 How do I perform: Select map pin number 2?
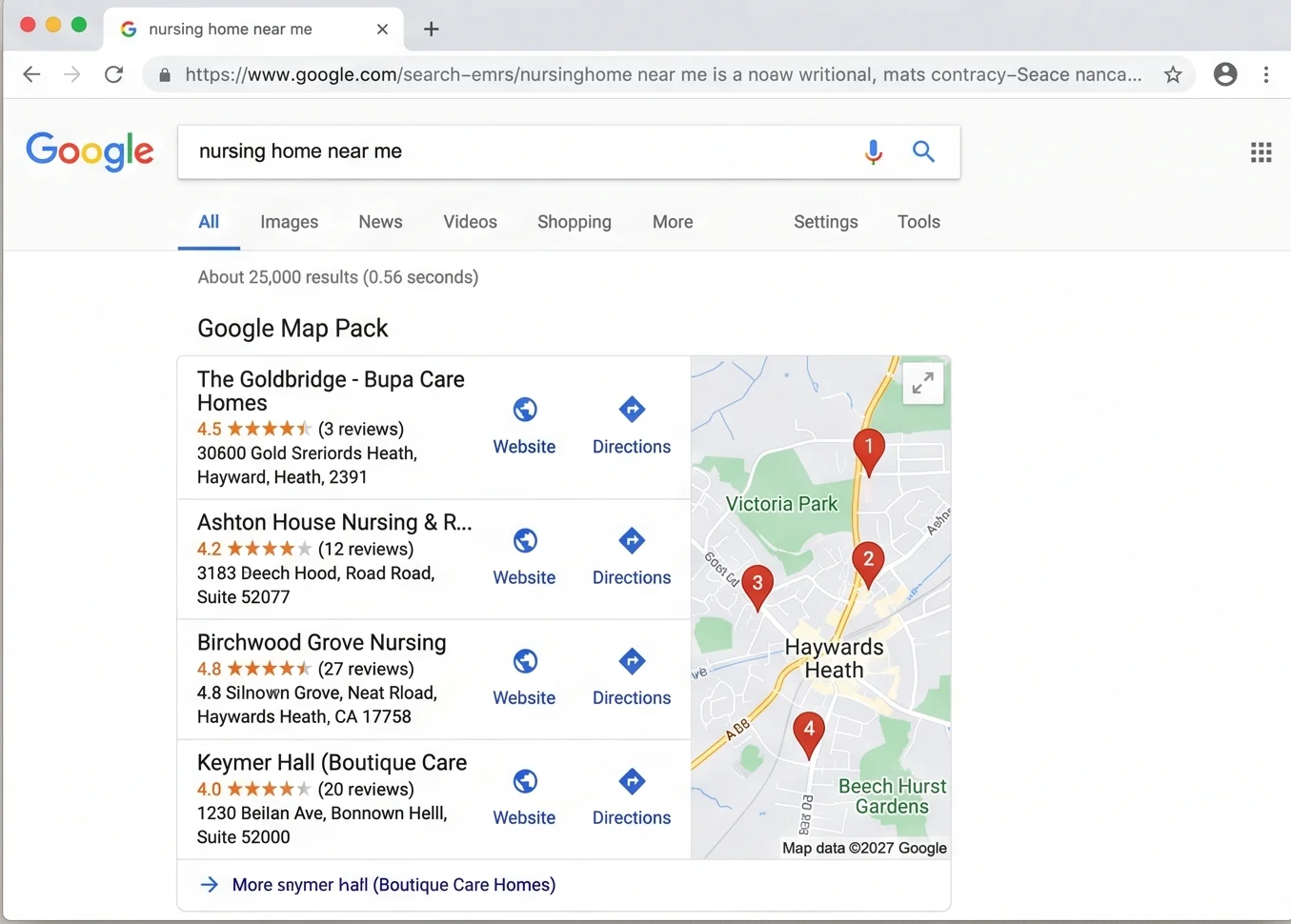868,564
